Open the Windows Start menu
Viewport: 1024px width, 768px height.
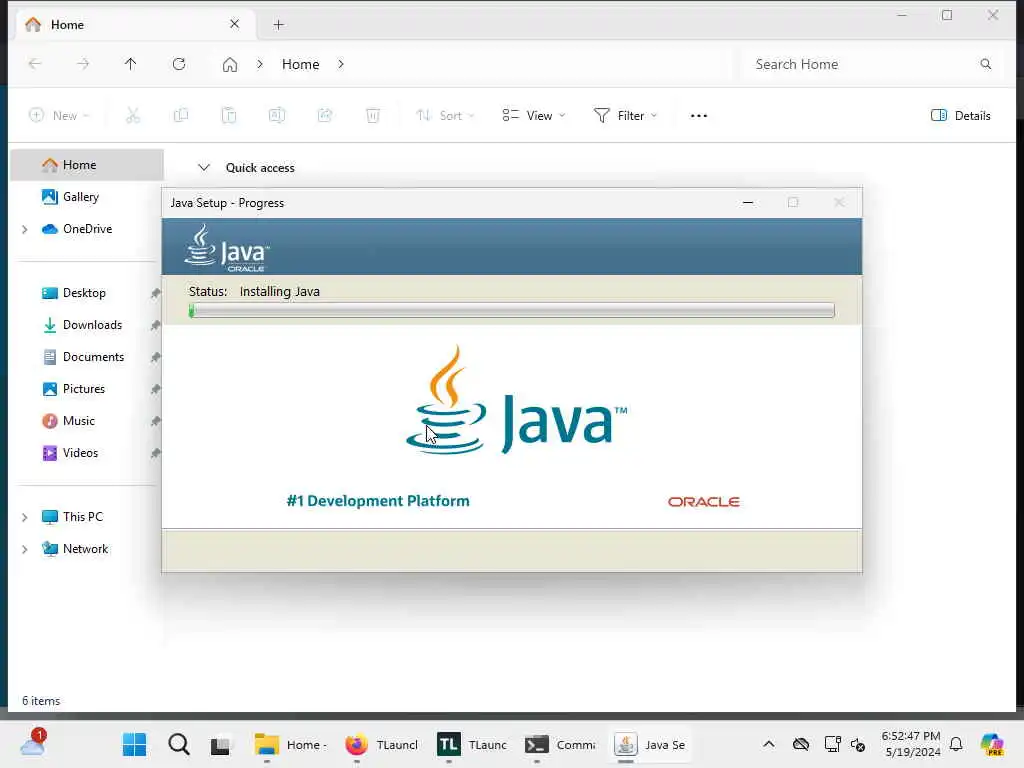click(135, 744)
